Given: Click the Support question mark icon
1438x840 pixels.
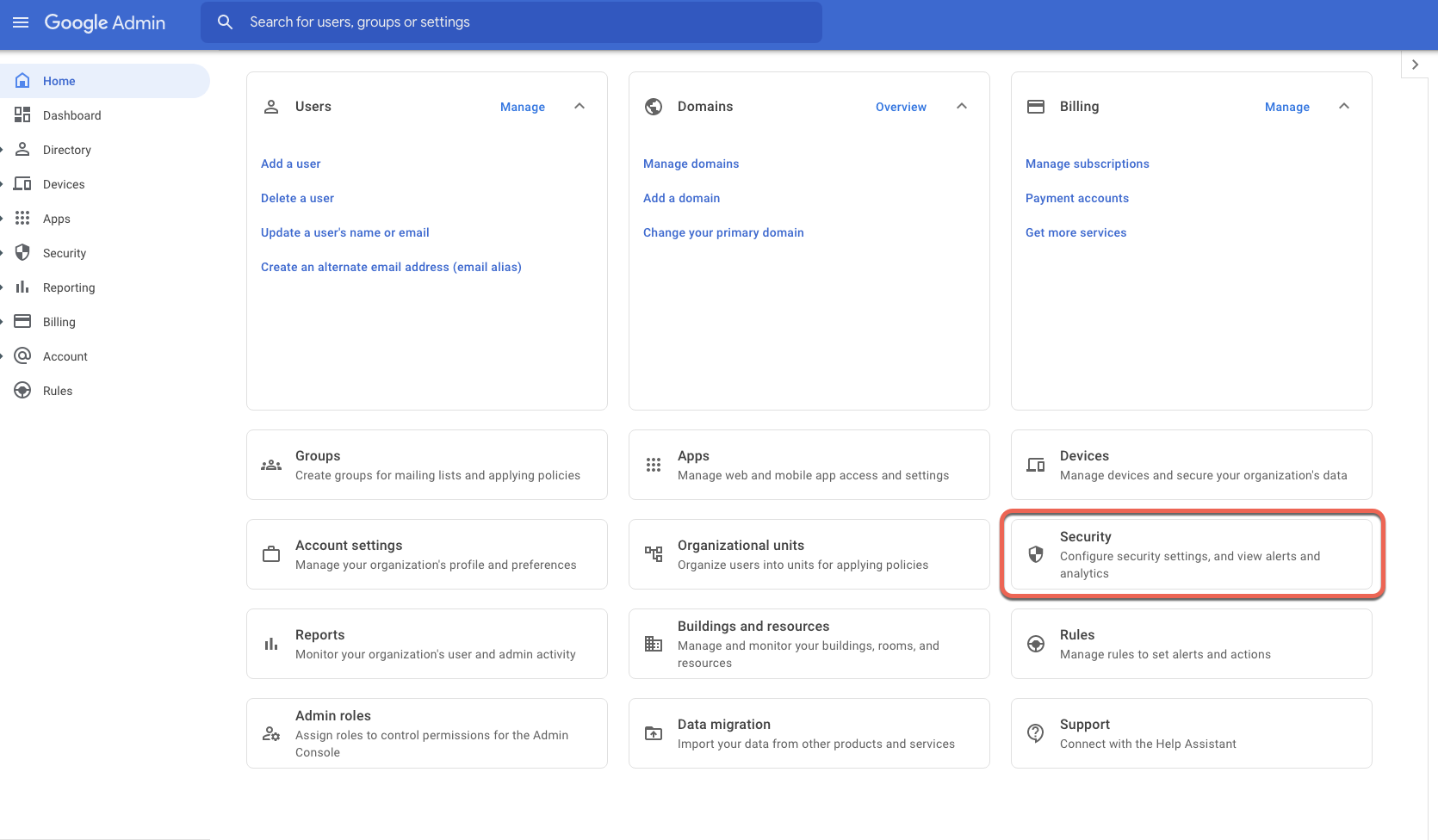Looking at the screenshot, I should pos(1036,733).
